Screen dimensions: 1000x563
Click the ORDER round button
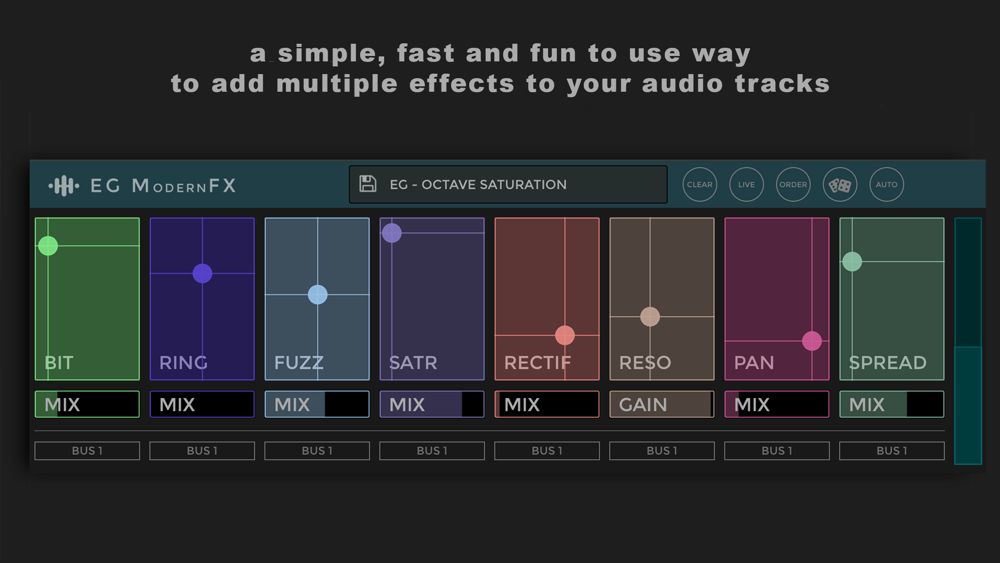coord(793,185)
